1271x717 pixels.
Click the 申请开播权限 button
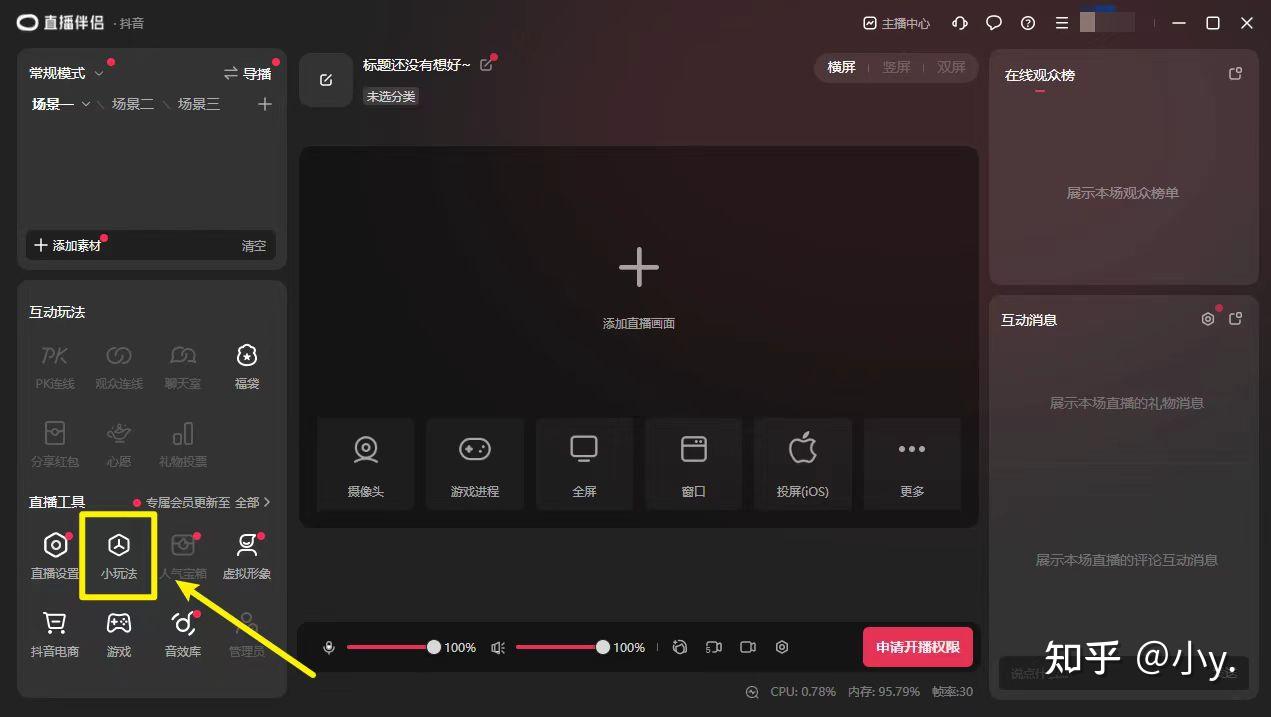(918, 647)
